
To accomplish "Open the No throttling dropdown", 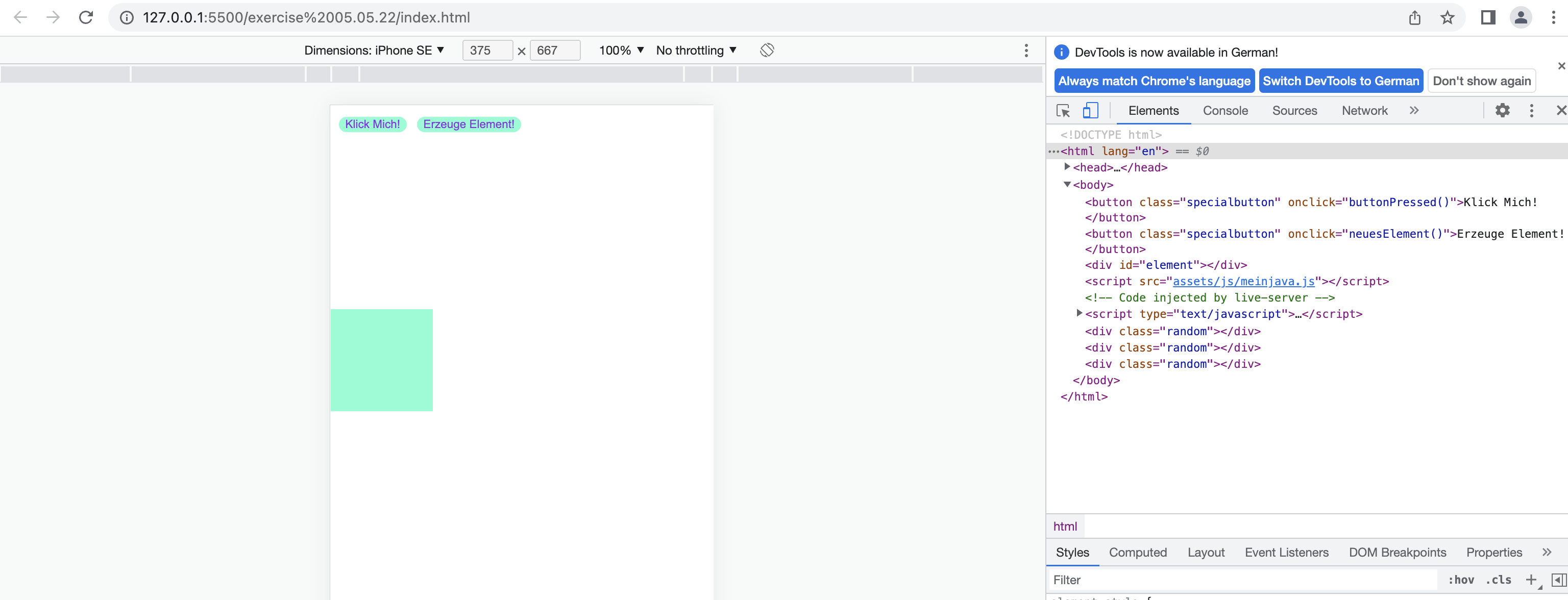I will coord(696,51).
